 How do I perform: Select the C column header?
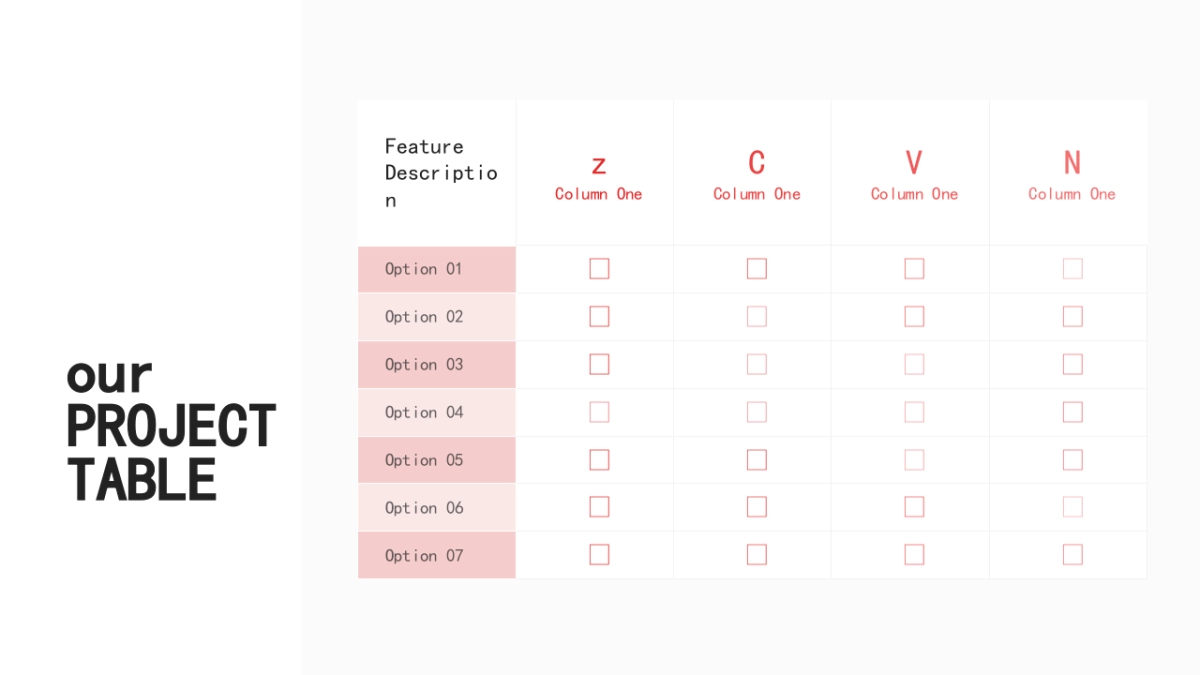(x=757, y=163)
